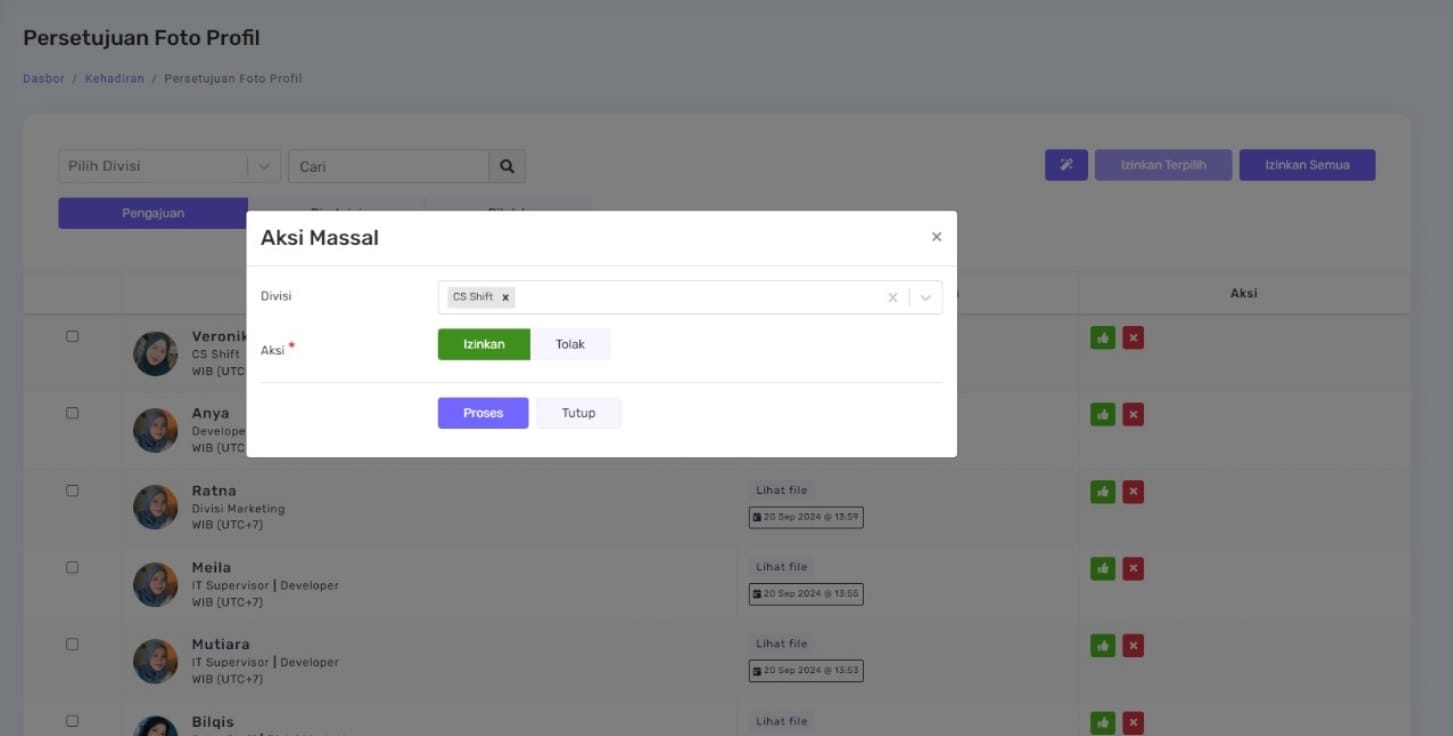Focus the Cari search input field

coord(388,166)
